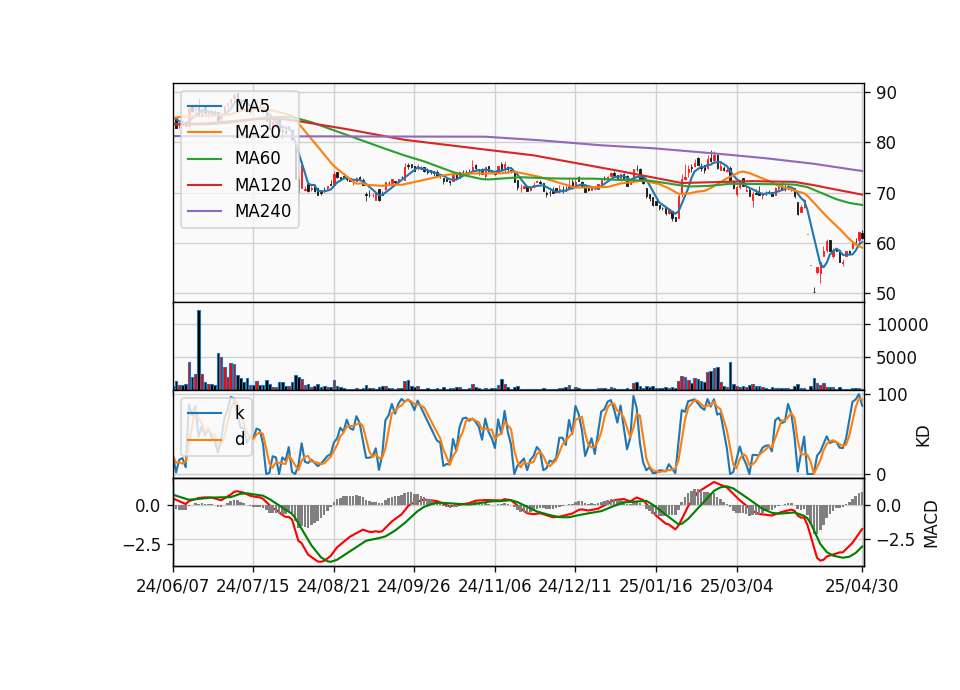Click the 24/06/07 date axis label
The image size is (960, 690).
[173, 586]
